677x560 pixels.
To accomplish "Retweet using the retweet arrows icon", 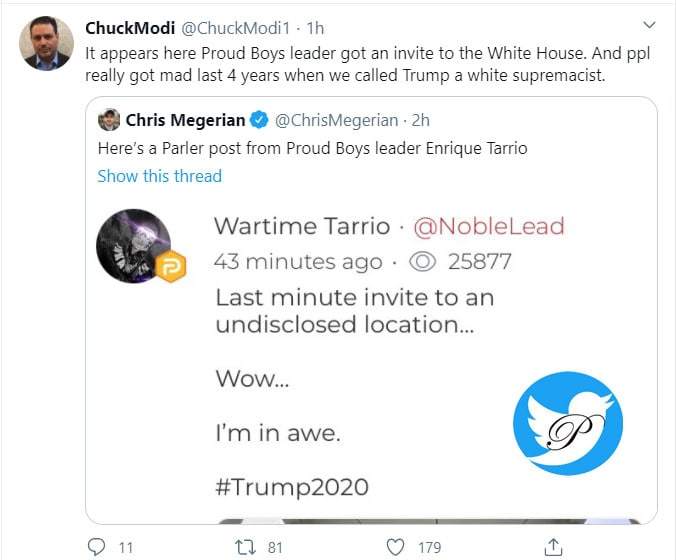I will [x=245, y=547].
